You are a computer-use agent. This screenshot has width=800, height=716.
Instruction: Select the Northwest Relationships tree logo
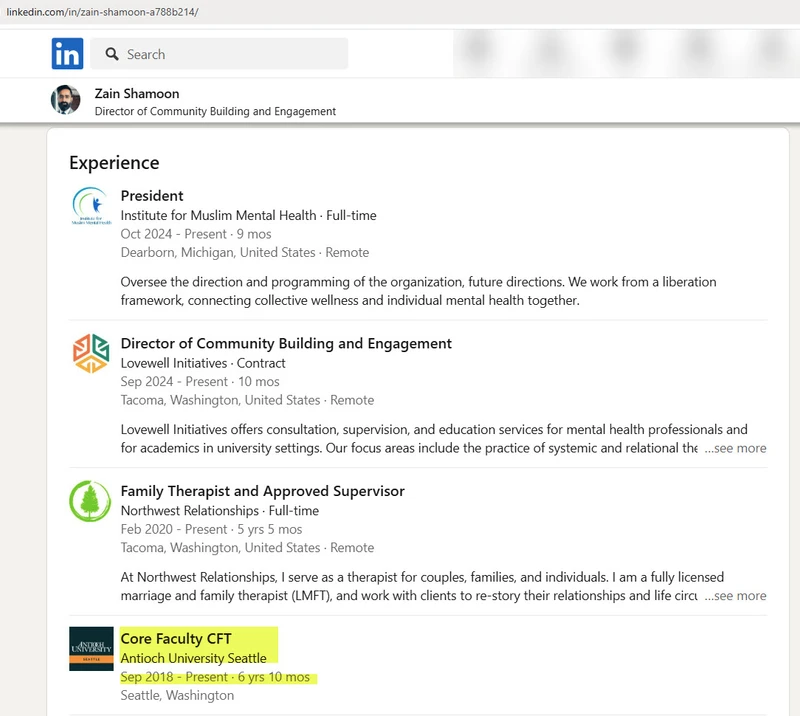pyautogui.click(x=91, y=500)
